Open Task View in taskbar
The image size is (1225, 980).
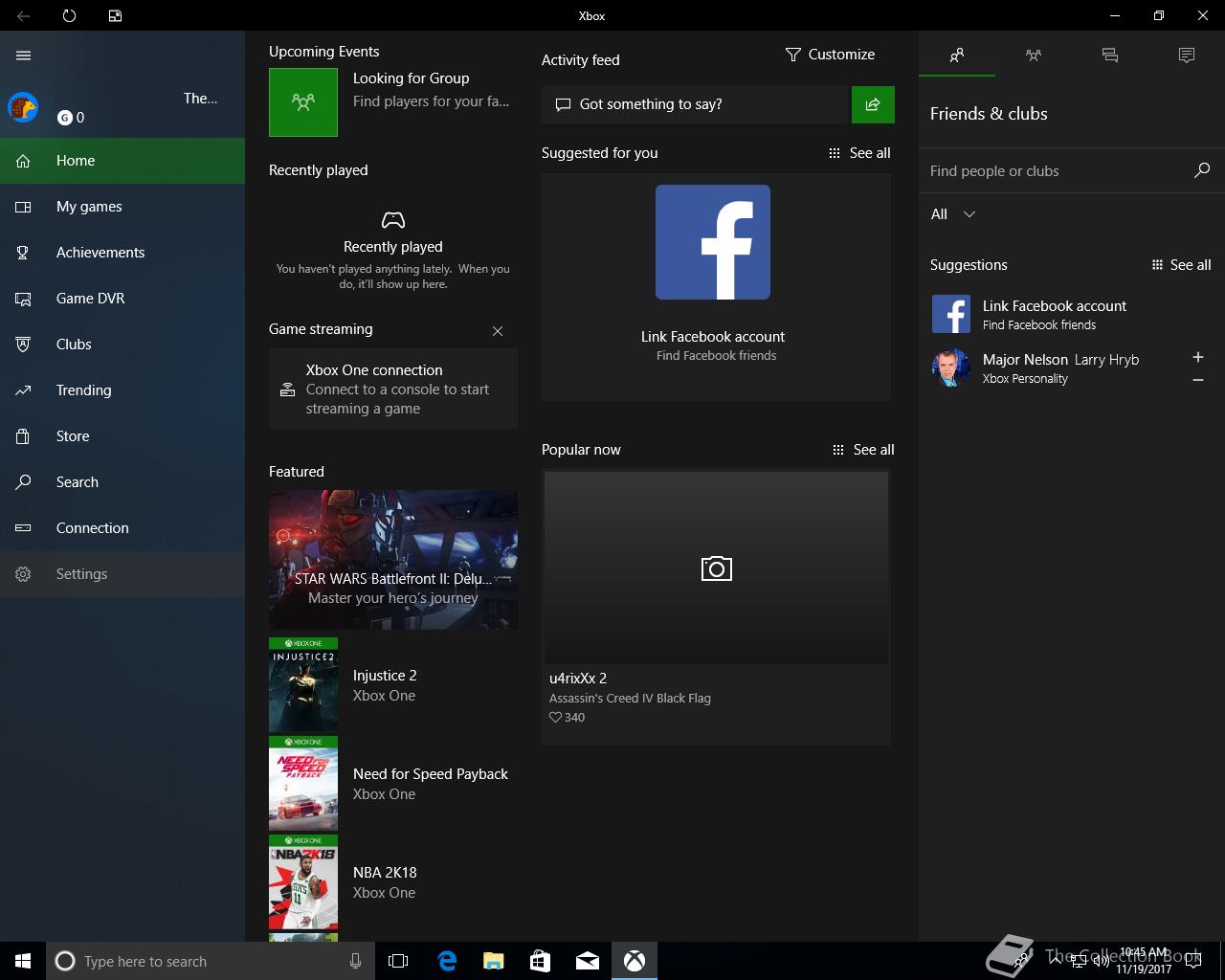[398, 961]
